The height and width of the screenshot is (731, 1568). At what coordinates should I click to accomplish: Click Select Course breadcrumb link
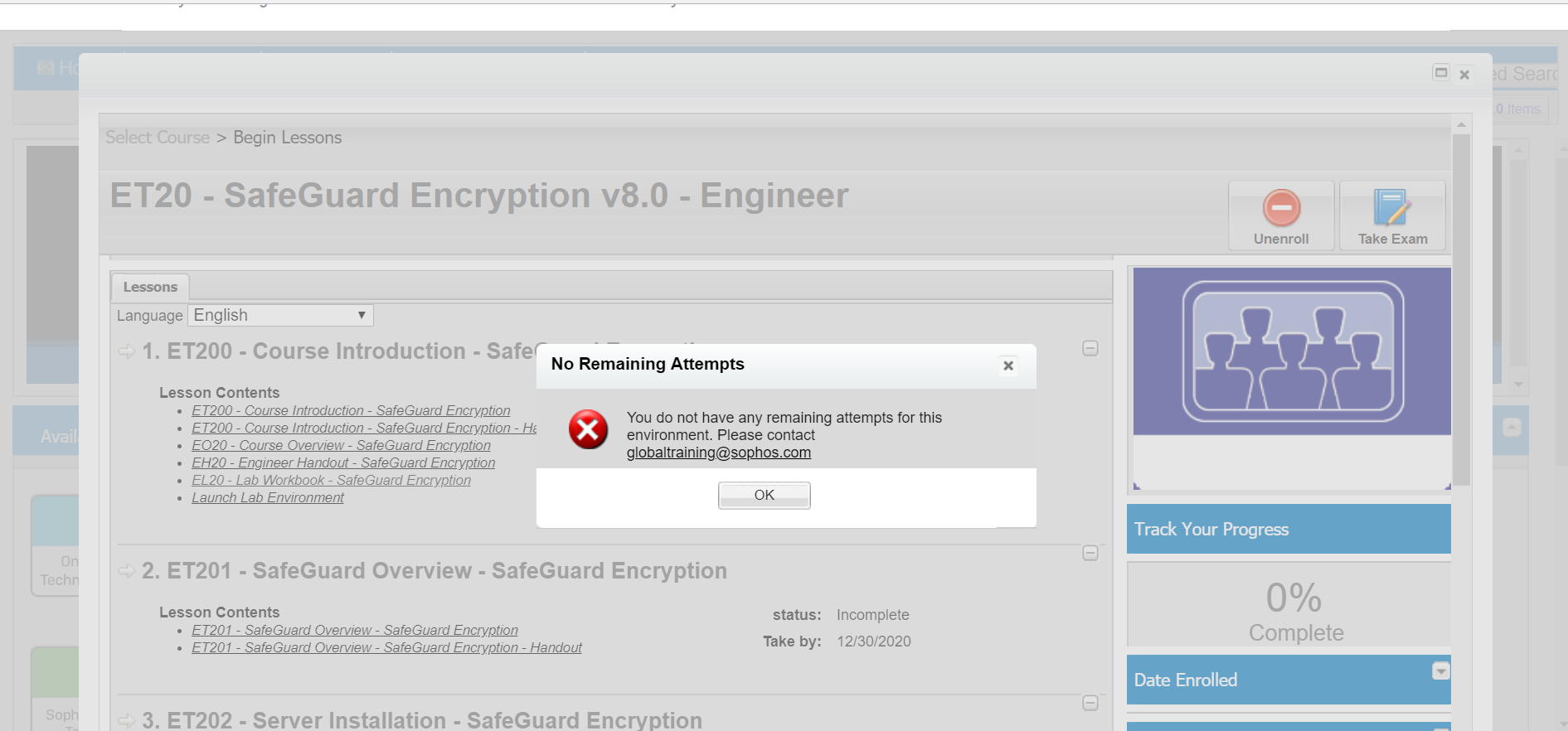pyautogui.click(x=158, y=138)
